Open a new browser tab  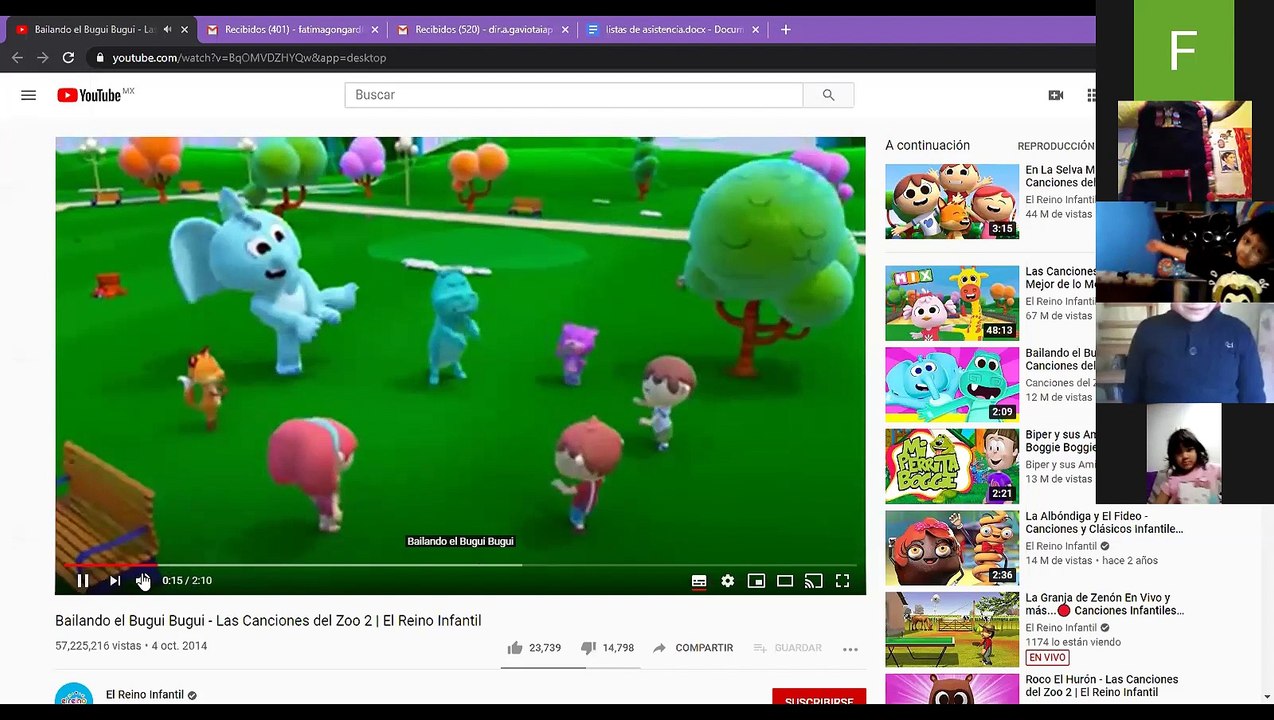pyautogui.click(x=785, y=30)
